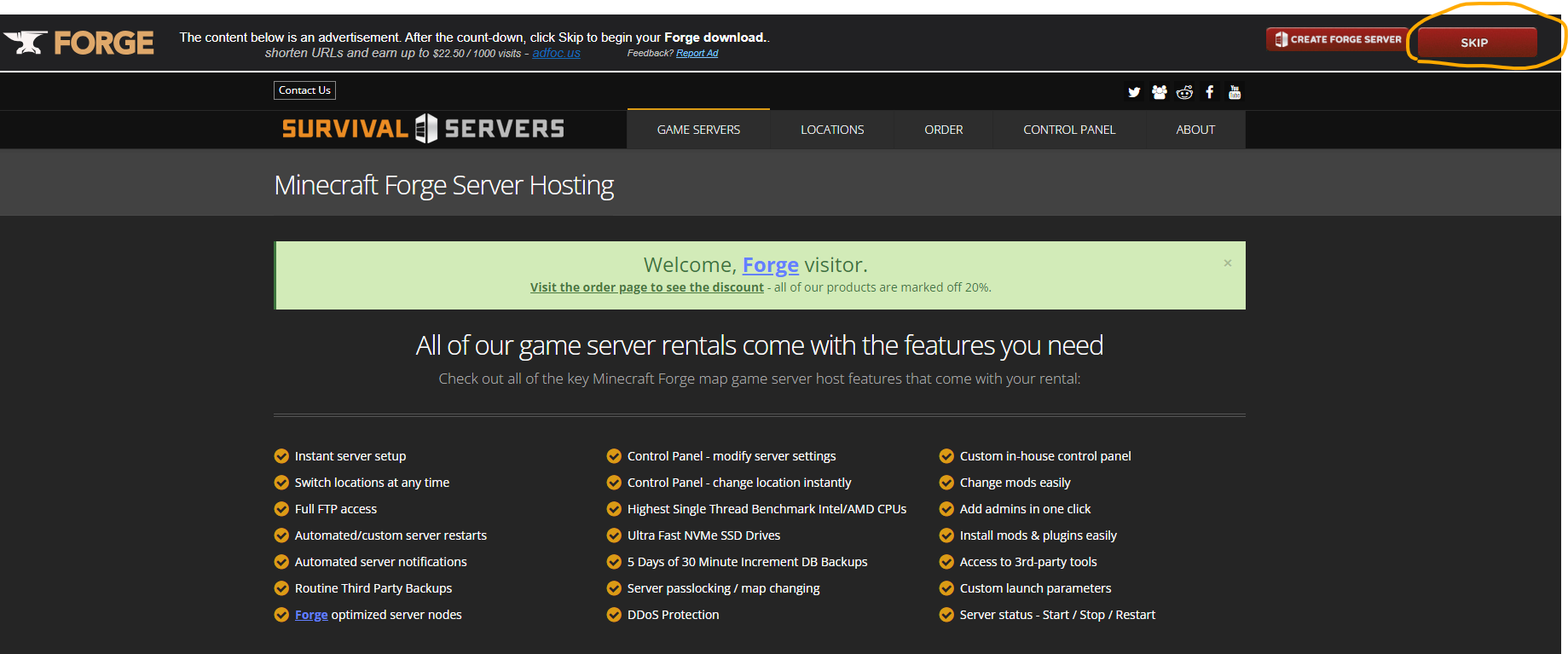Click the Forge link in welcome banner

tap(771, 265)
